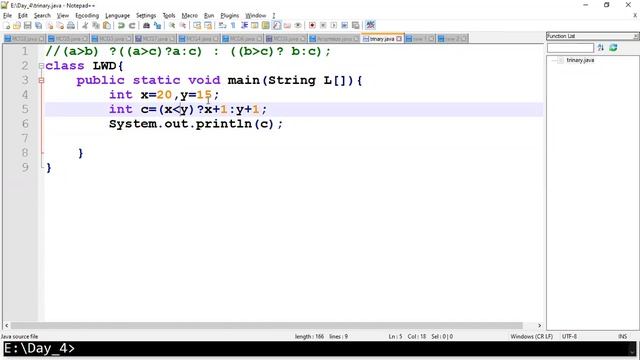Viewport: 640px width, 360px height.
Task: Toggle the Function List toolbar icon
Action: pyautogui.click(x=276, y=25)
